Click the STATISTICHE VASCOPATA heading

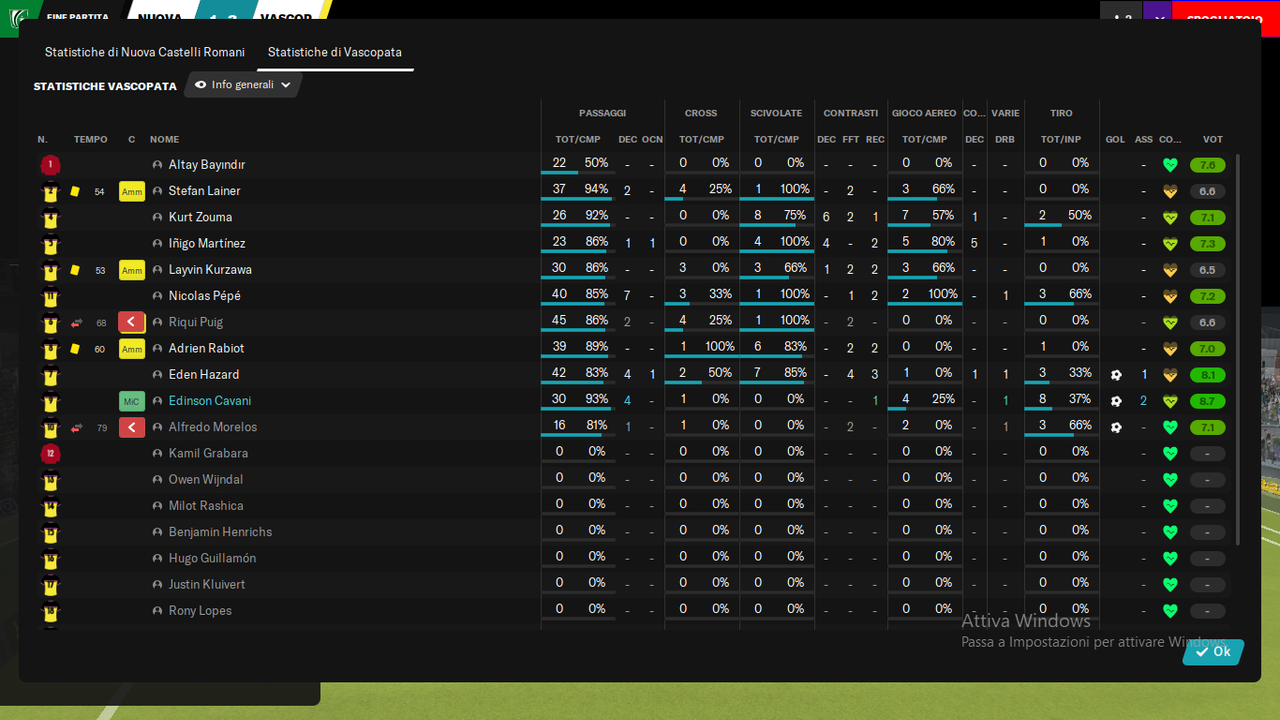(x=105, y=87)
